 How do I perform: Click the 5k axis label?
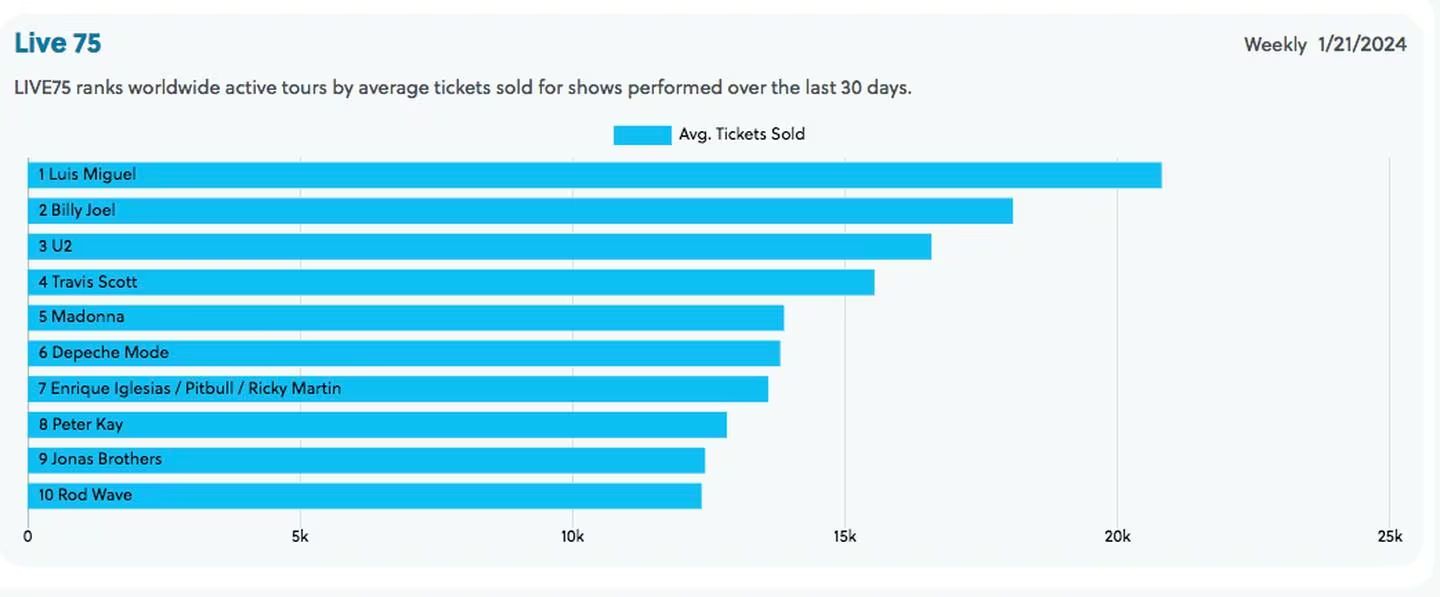[x=300, y=537]
